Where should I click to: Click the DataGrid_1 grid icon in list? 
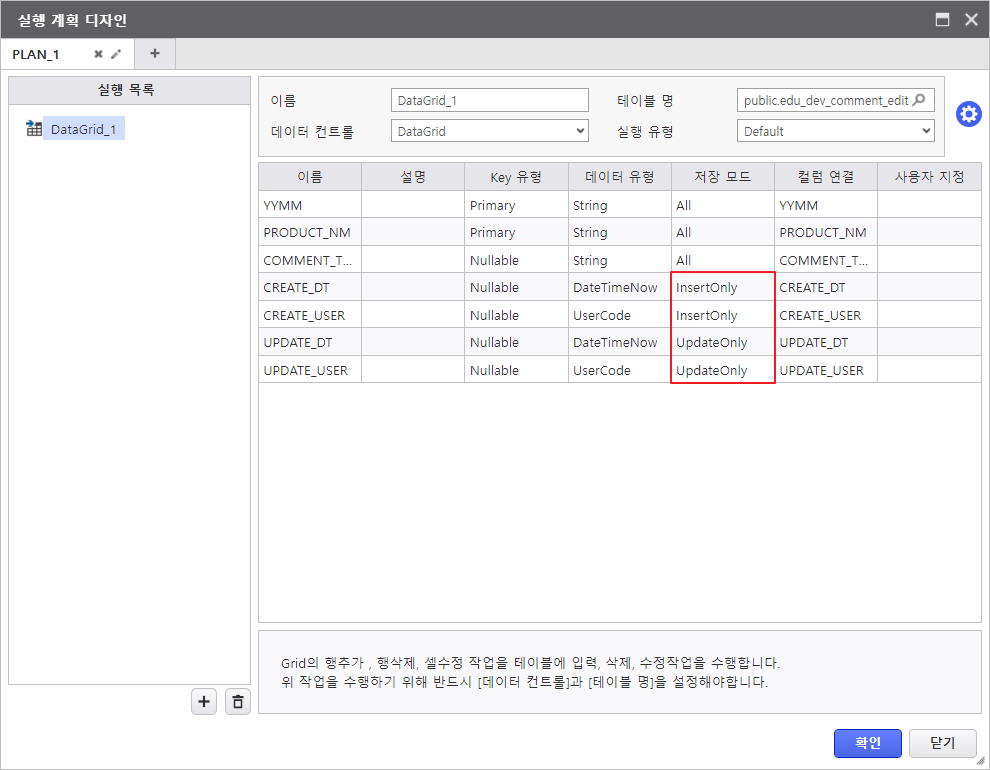33,128
